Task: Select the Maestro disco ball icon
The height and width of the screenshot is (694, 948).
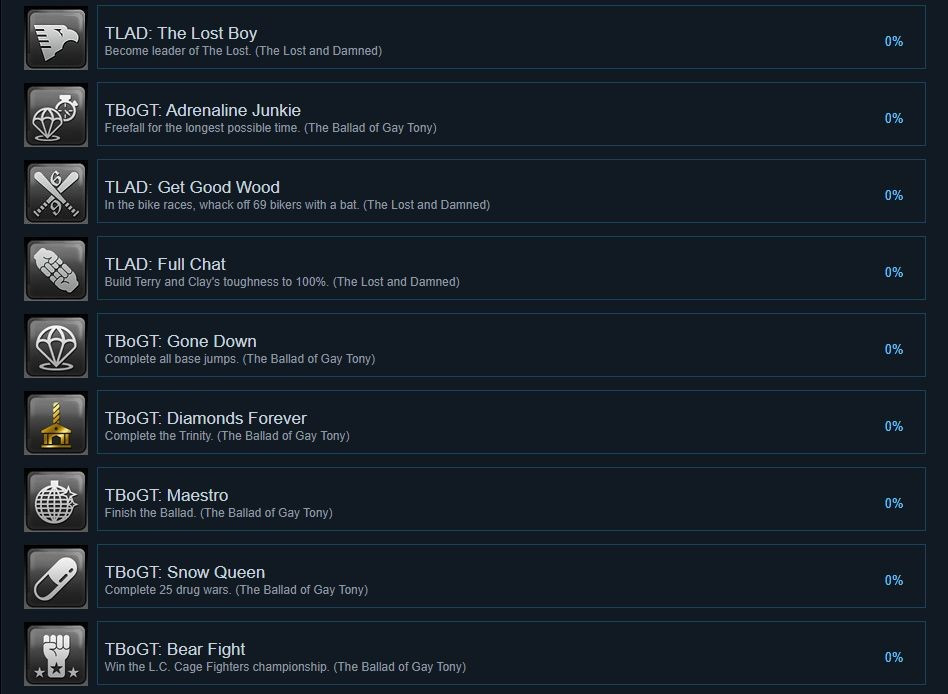Action: tap(56, 500)
